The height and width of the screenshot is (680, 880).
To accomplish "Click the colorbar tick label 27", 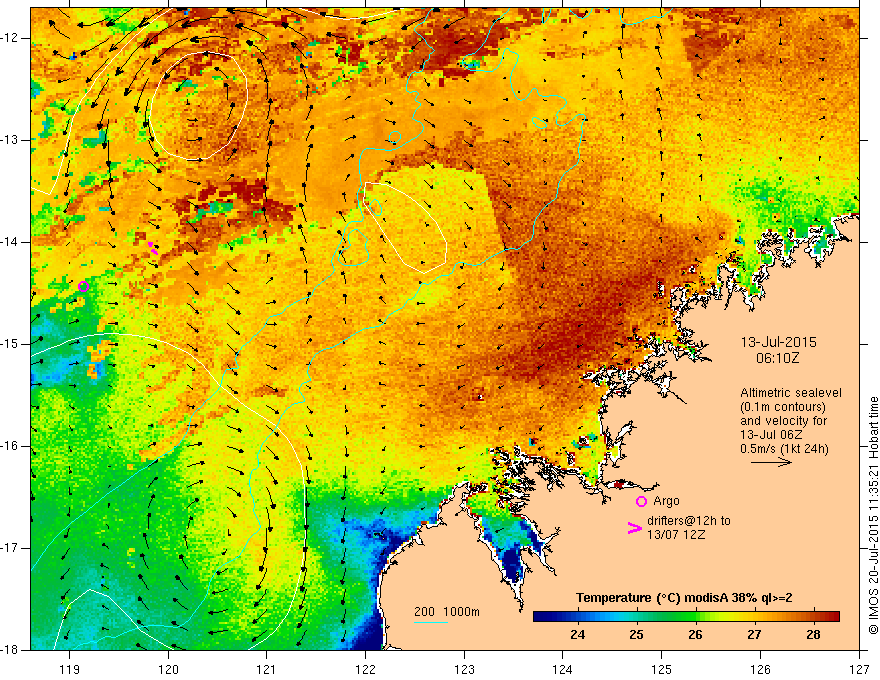I will click(754, 635).
